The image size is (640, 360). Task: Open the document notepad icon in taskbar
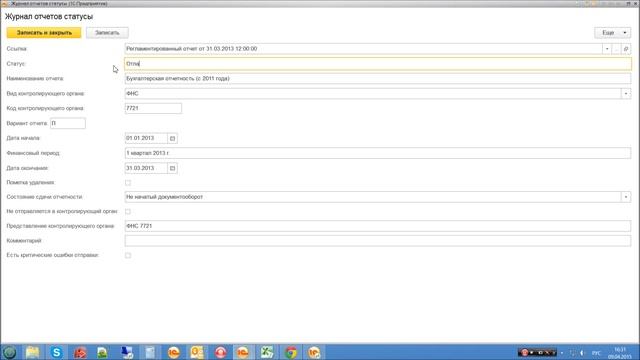coord(150,352)
